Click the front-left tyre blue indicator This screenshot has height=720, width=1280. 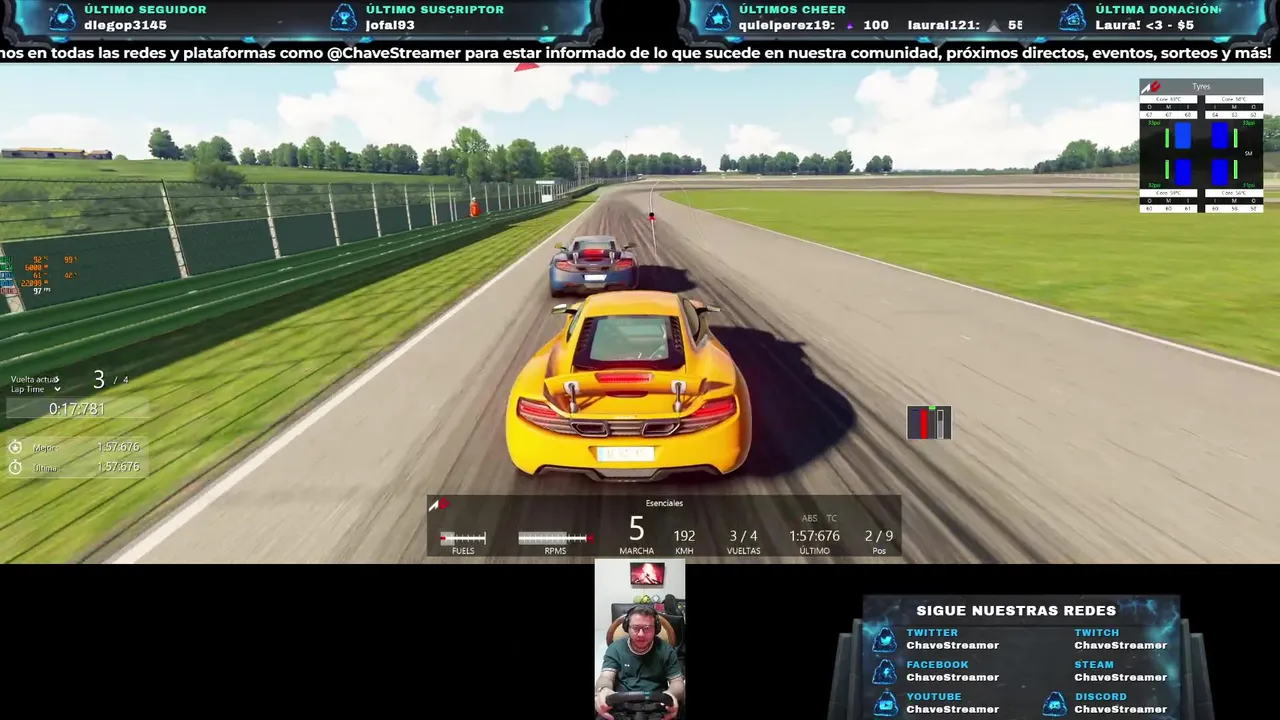pyautogui.click(x=1183, y=135)
